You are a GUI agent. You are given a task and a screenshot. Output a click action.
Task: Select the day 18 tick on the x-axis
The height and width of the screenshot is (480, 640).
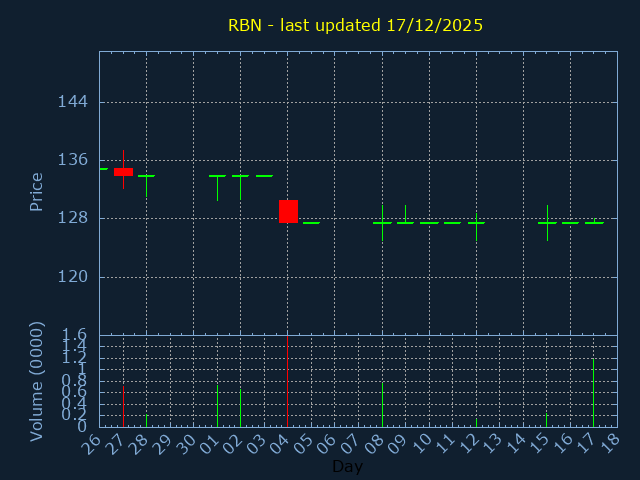[610, 441]
